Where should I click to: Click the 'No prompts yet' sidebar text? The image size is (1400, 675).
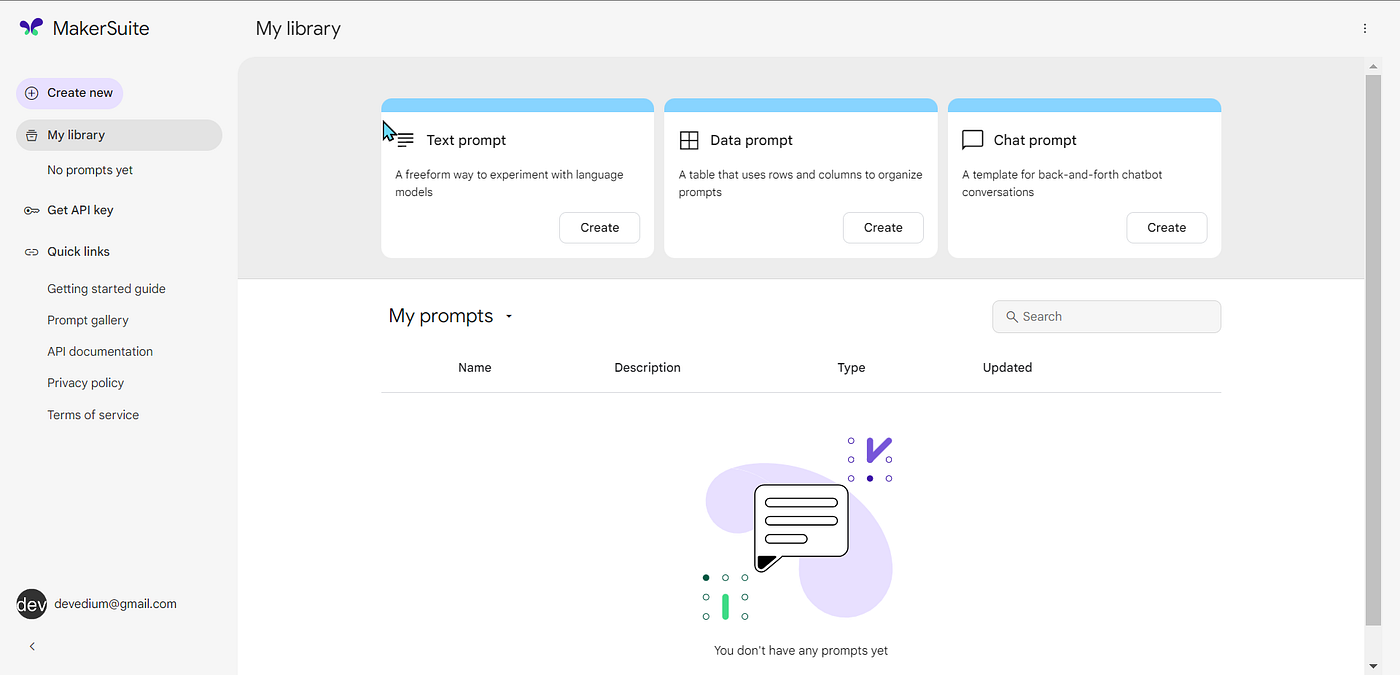tap(90, 170)
